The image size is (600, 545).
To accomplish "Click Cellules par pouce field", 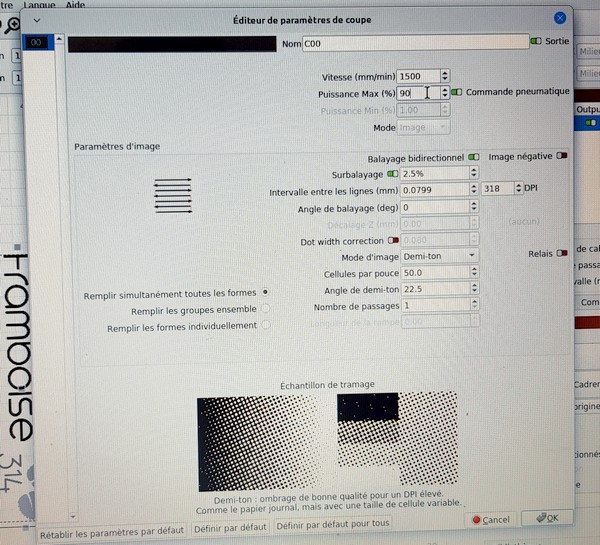I will pos(435,272).
